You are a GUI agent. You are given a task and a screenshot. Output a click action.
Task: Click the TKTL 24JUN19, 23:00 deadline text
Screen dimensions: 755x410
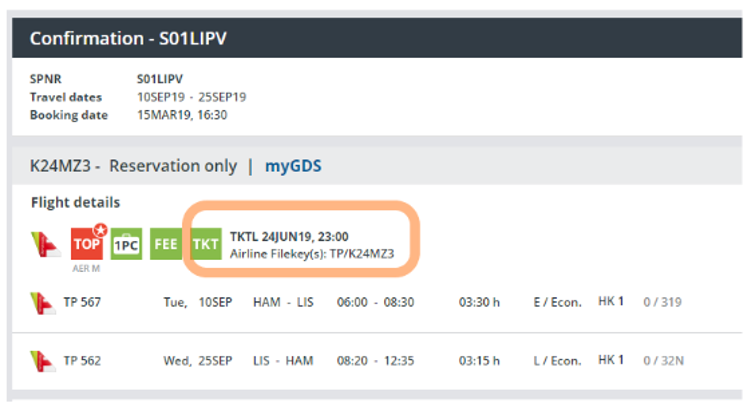tap(288, 237)
